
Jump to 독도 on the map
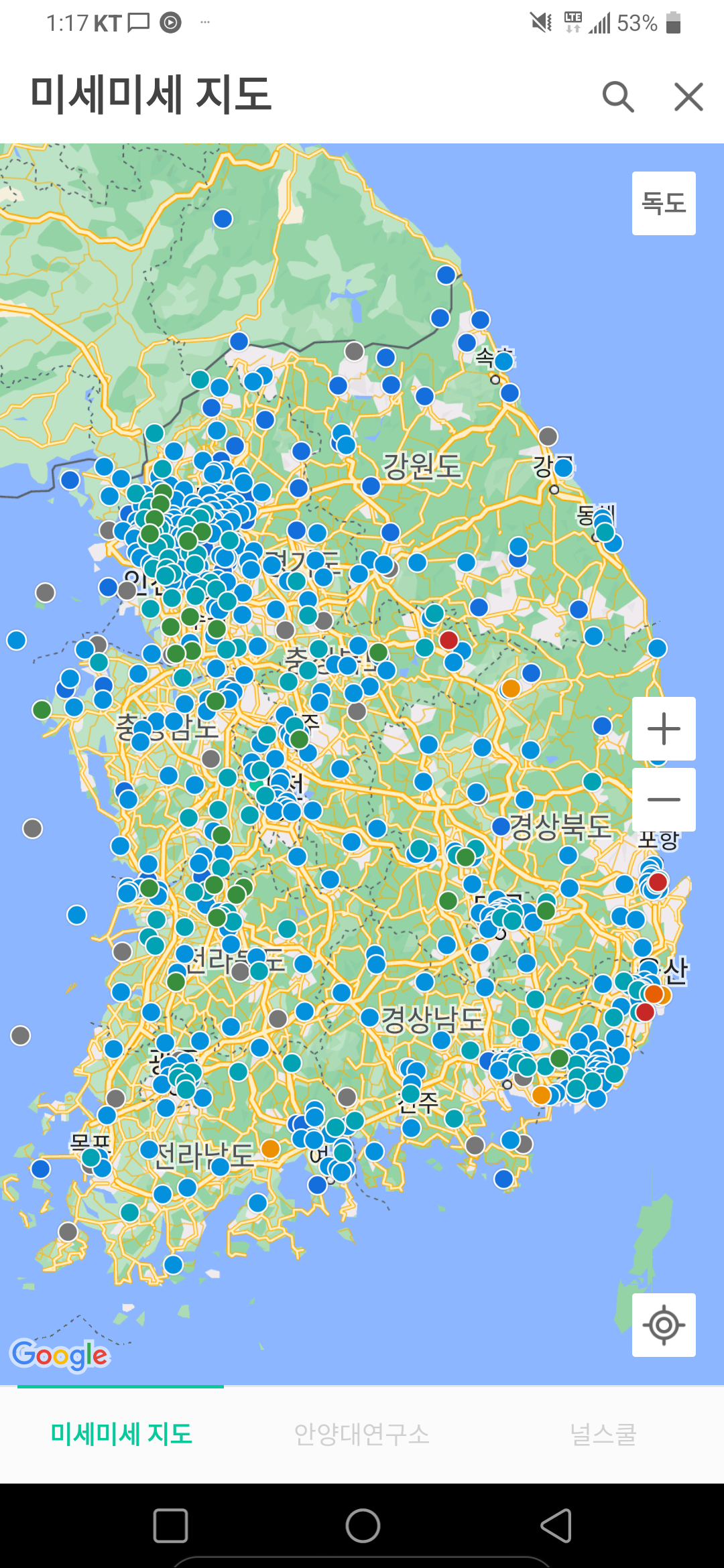664,203
